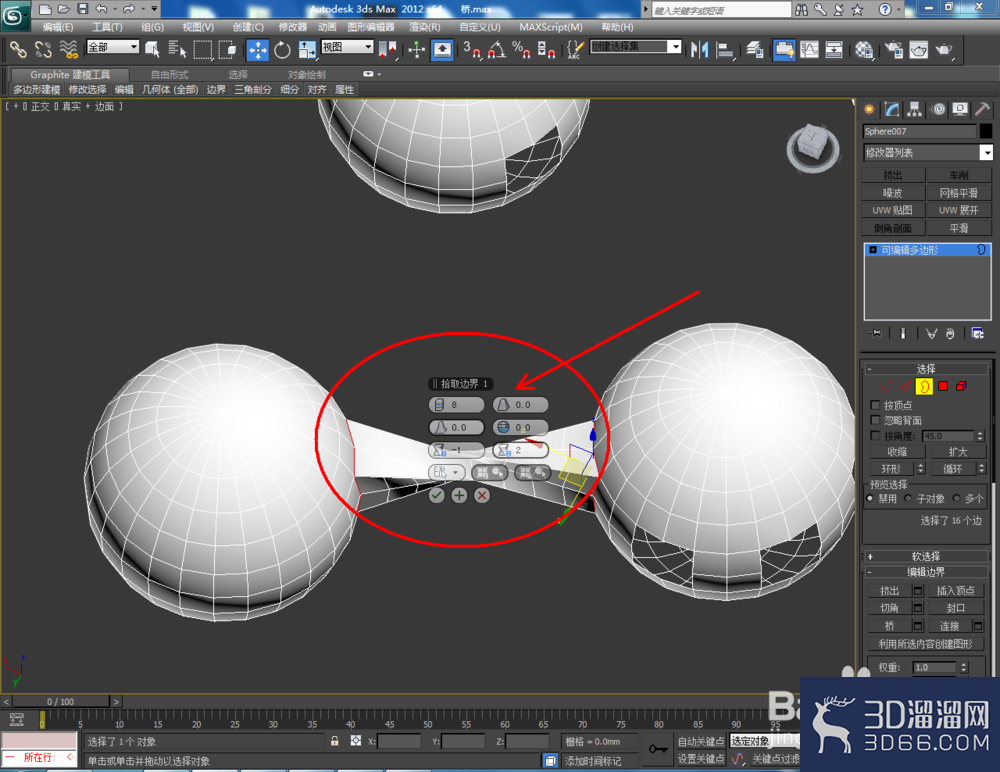This screenshot has width=1000, height=772.
Task: Open bridge caddy 拾取边界 header dropdown
Action: tap(460, 383)
